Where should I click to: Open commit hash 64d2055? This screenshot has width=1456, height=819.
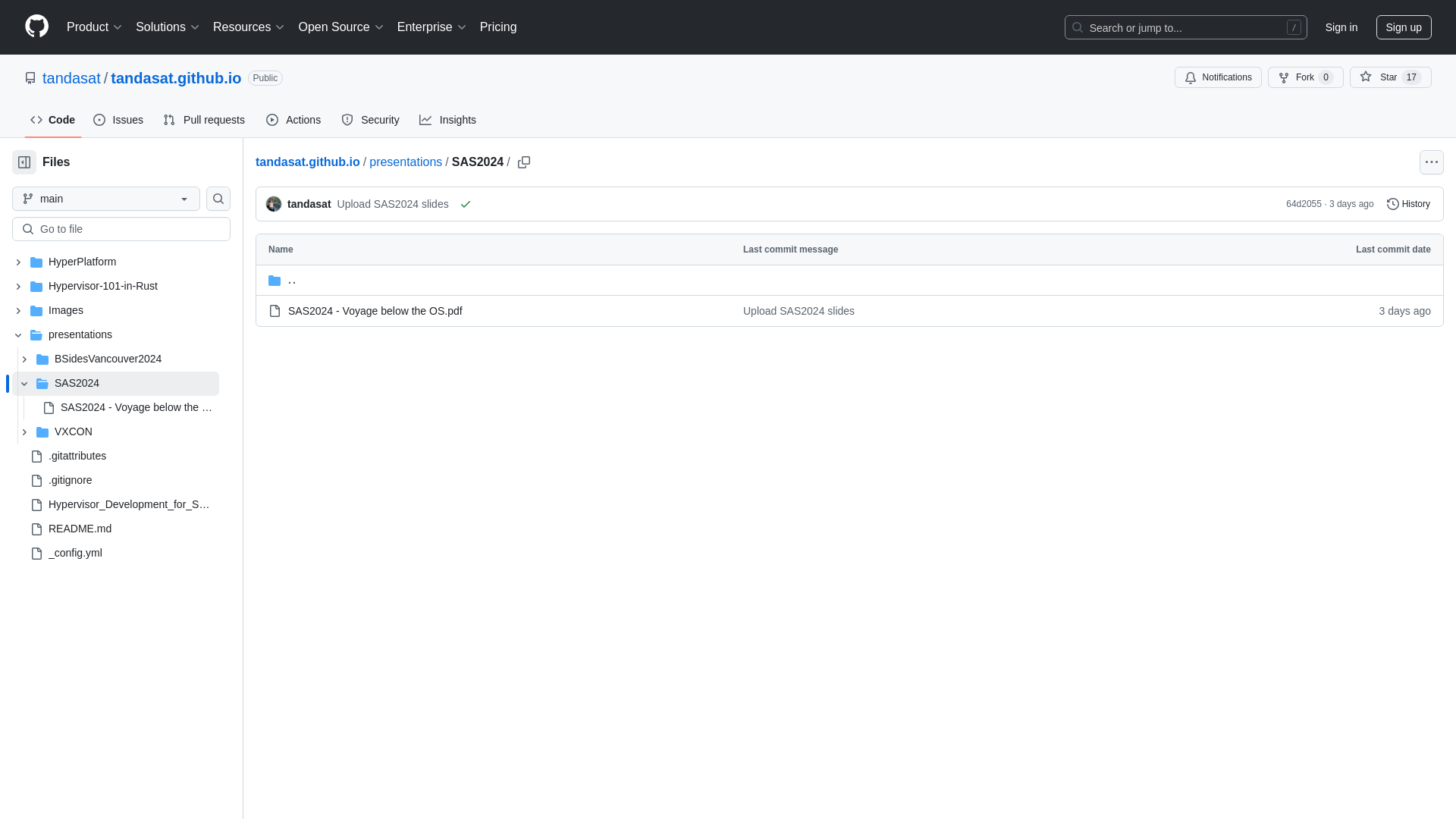[1304, 204]
